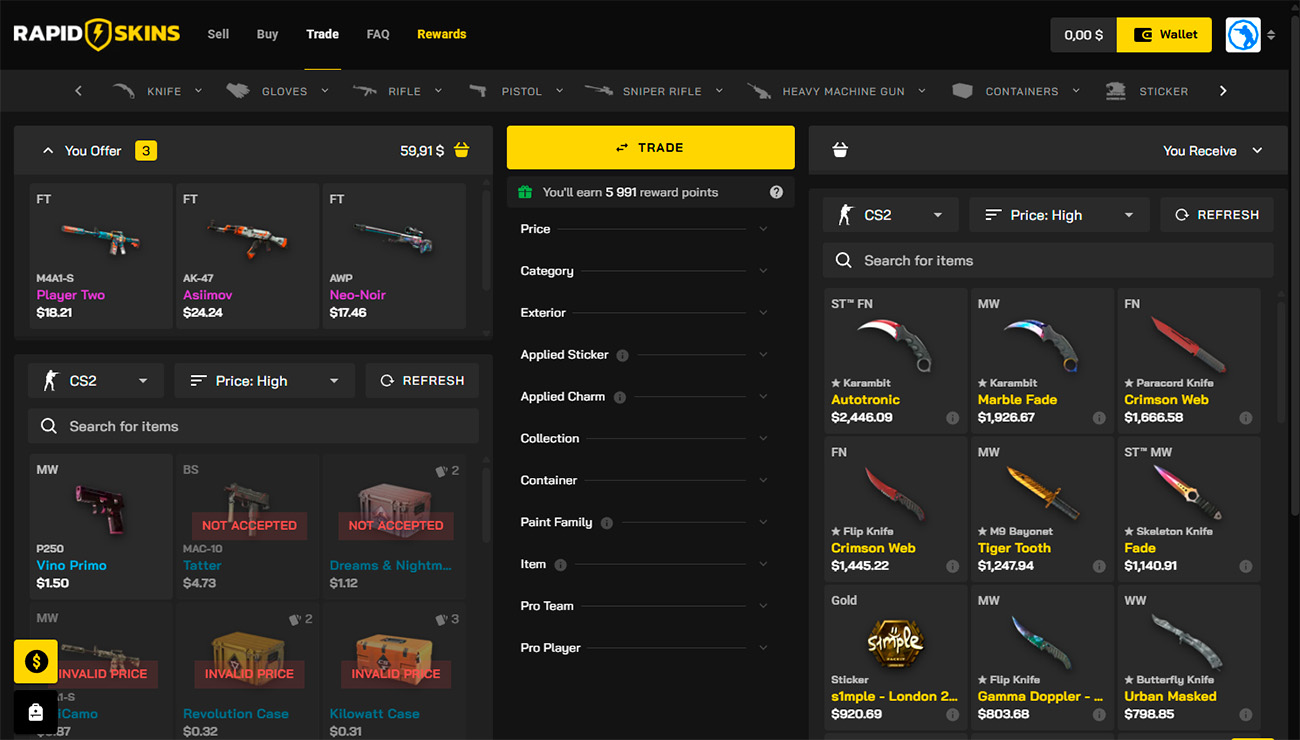Expand the Exterior filter section
1300x740 pixels.
tap(644, 313)
